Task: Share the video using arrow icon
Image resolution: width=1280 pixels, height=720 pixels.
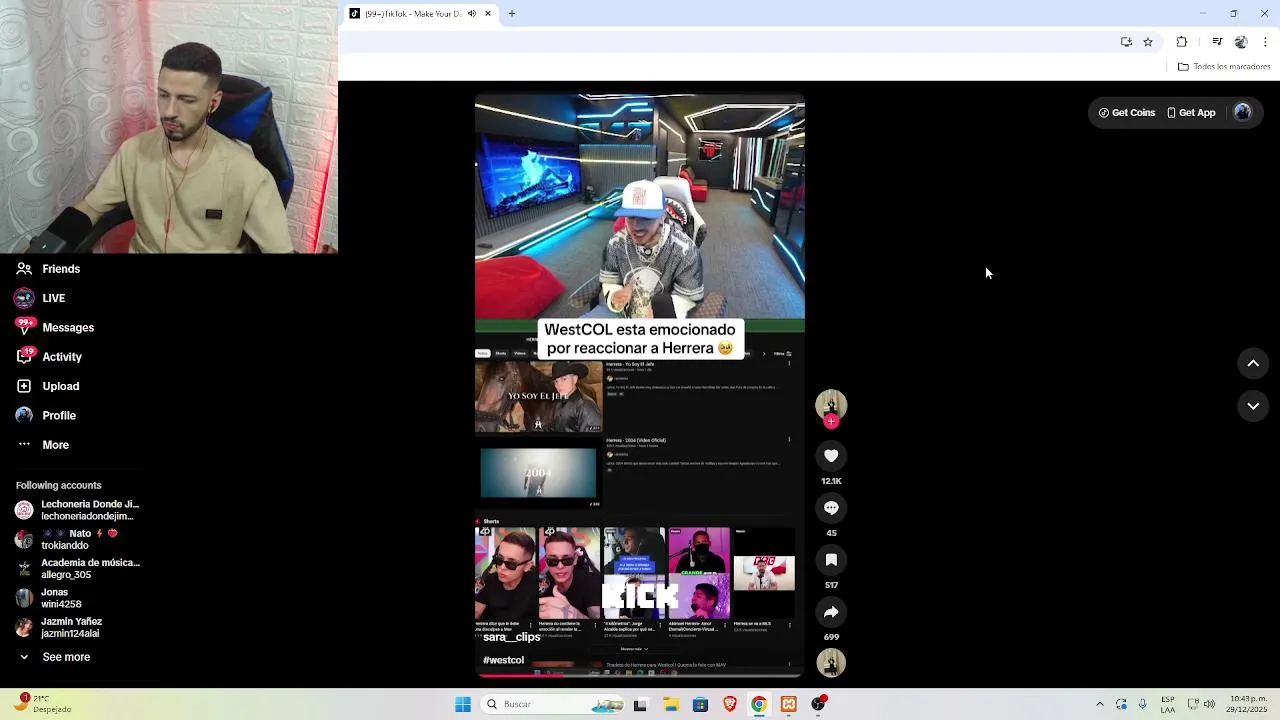Action: (x=831, y=612)
